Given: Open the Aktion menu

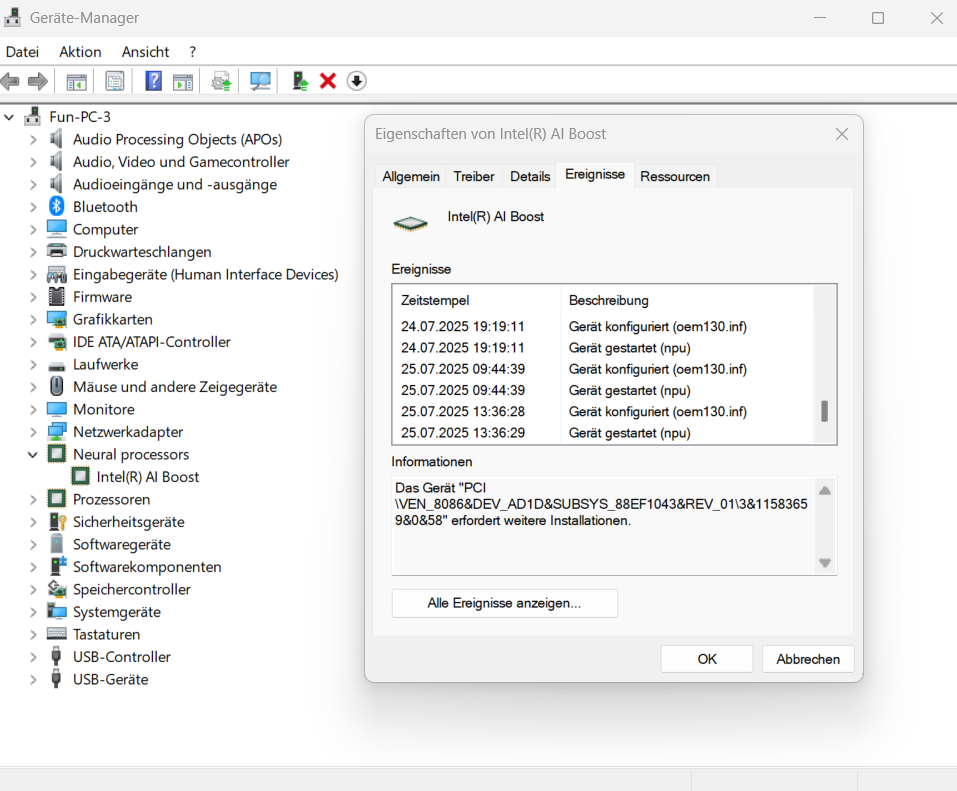Looking at the screenshot, I should (80, 52).
